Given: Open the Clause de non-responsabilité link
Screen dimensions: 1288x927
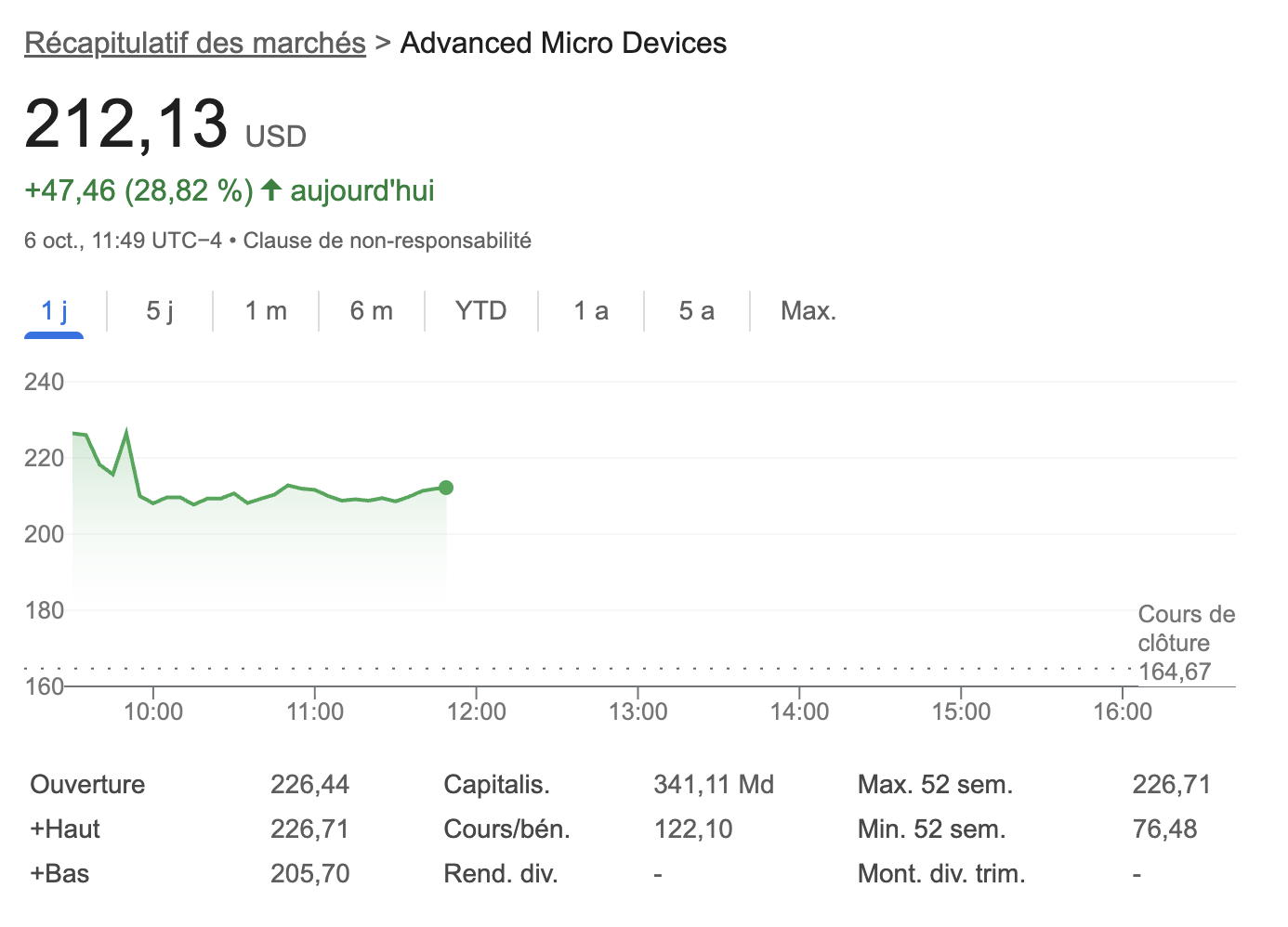Looking at the screenshot, I should pos(387,241).
